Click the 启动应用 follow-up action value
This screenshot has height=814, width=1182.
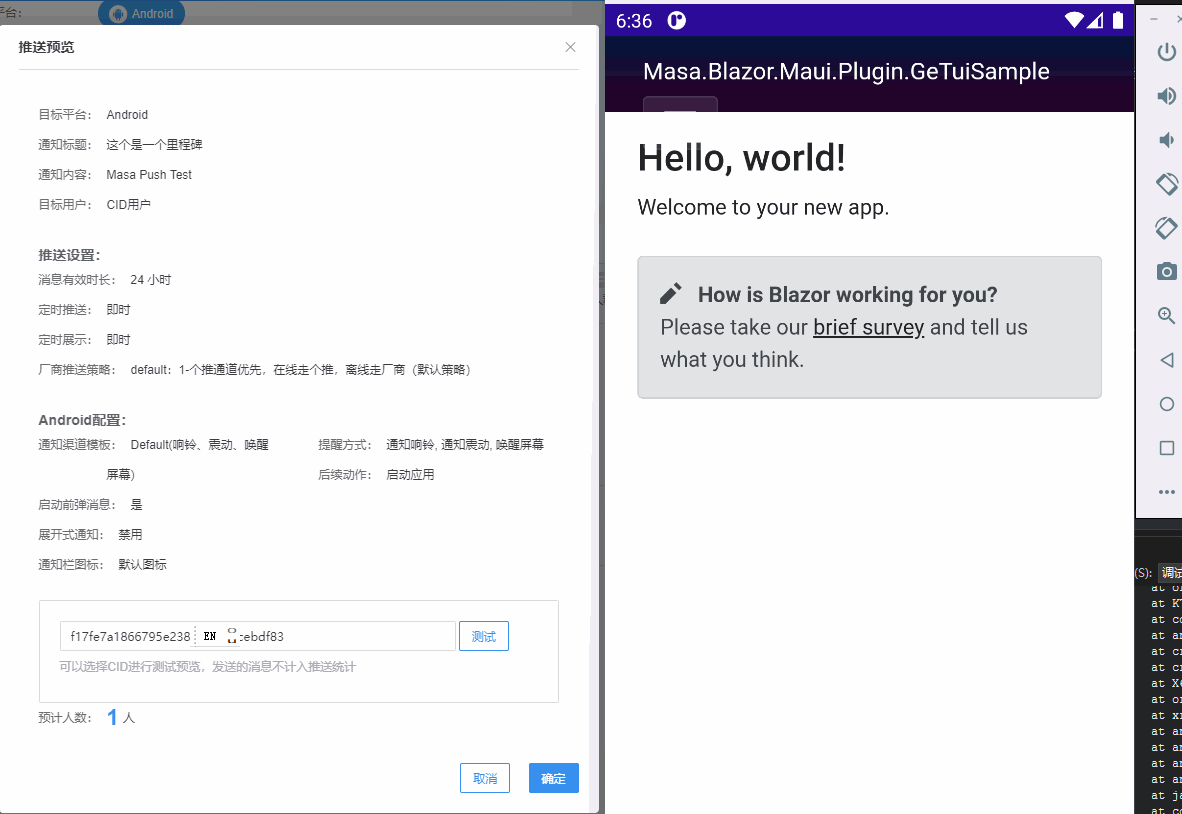410,475
